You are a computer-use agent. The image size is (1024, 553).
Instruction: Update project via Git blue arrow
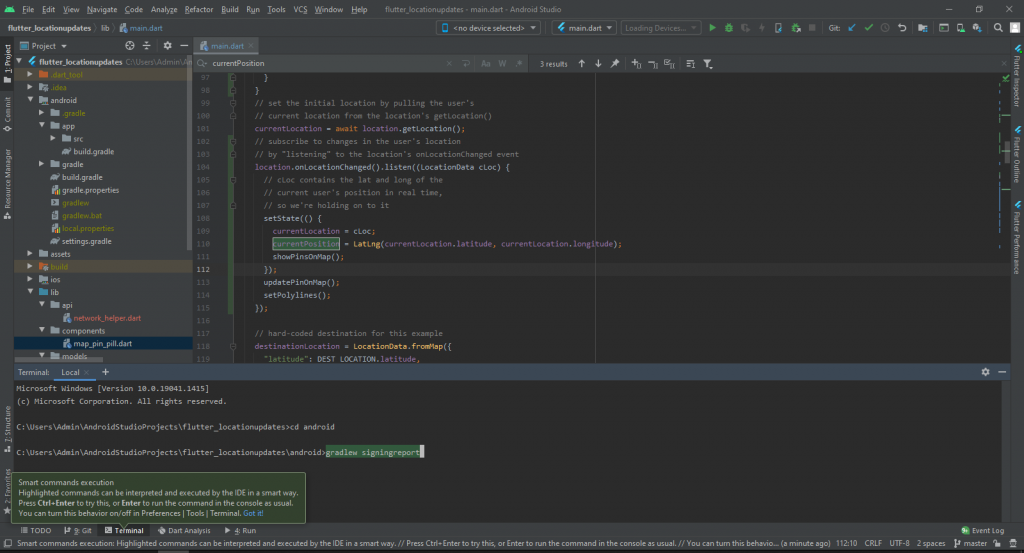tap(852, 28)
